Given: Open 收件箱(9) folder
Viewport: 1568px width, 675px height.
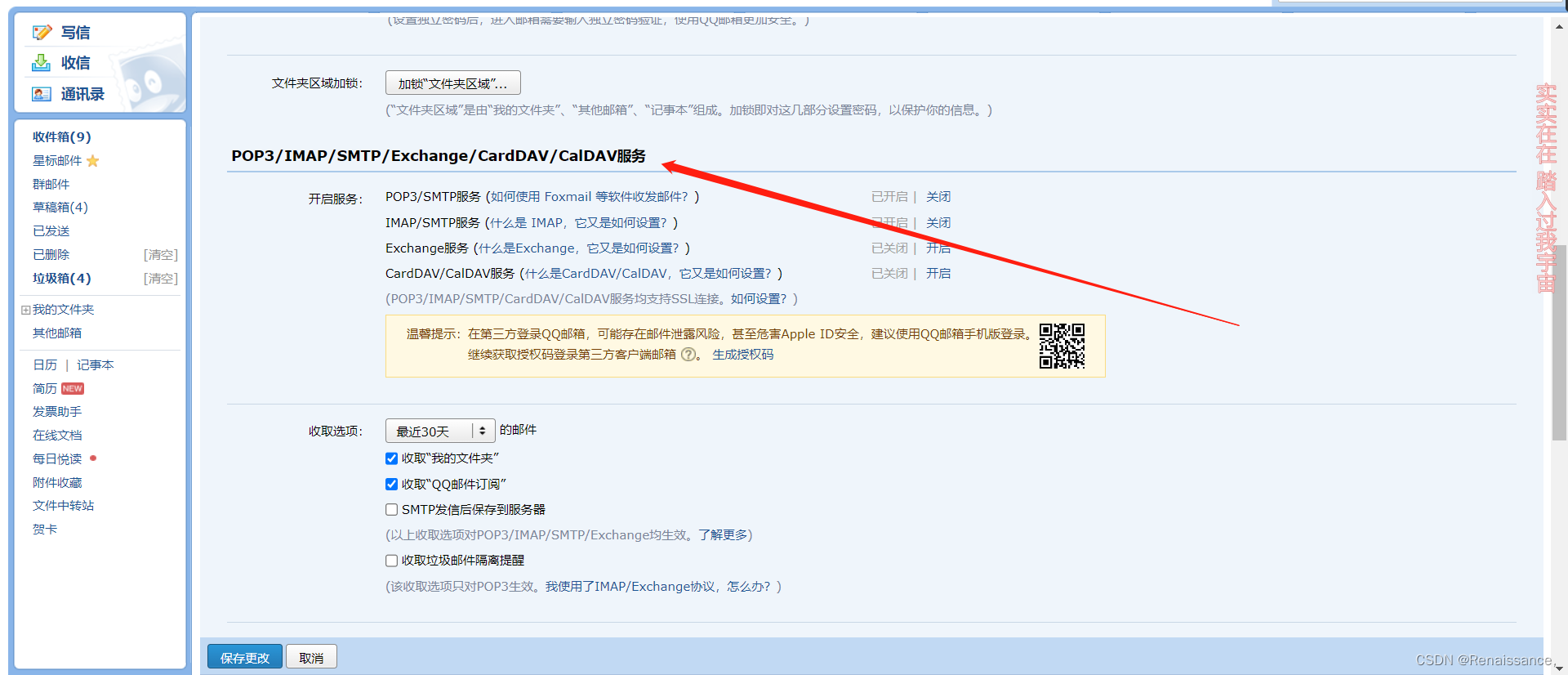Looking at the screenshot, I should 61,136.
